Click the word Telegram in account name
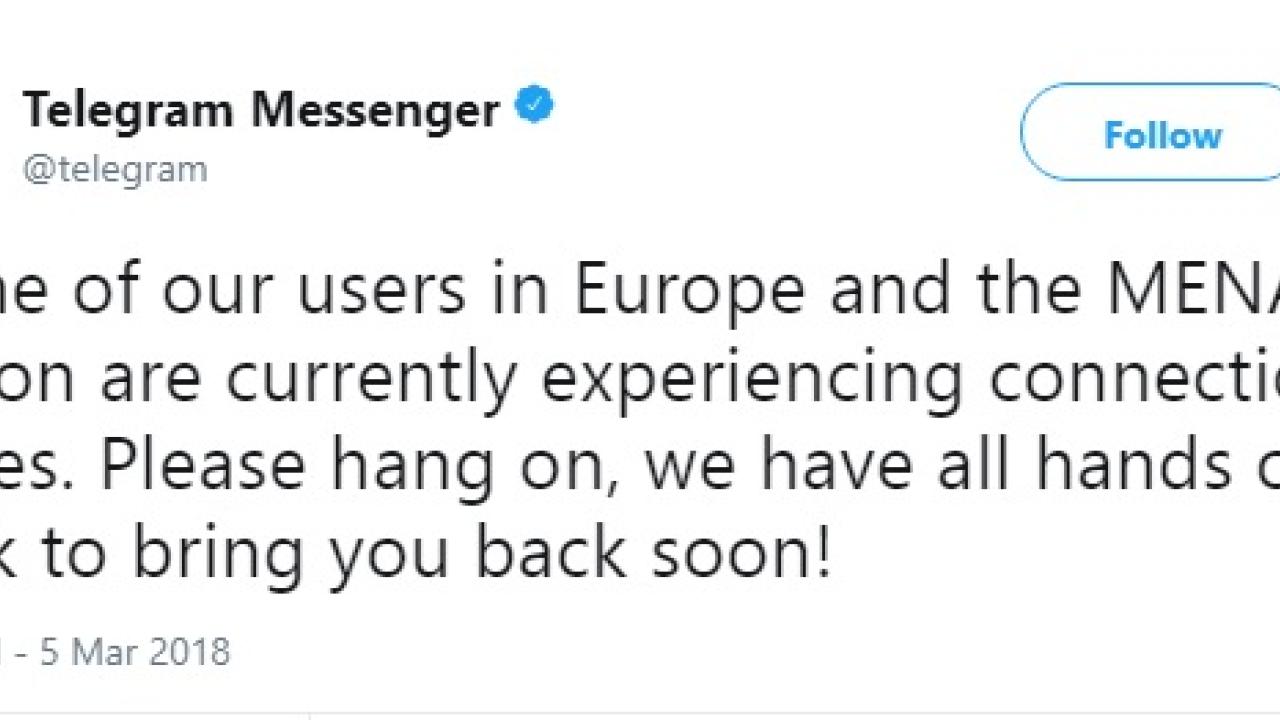This screenshot has height=720, width=1280. tap(128, 109)
